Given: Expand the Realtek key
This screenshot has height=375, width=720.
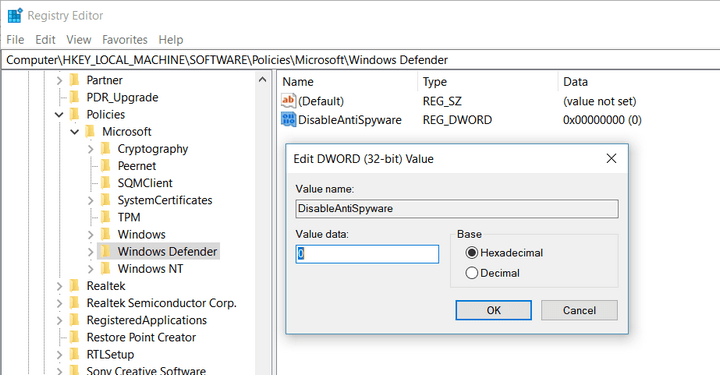Looking at the screenshot, I should tap(59, 286).
